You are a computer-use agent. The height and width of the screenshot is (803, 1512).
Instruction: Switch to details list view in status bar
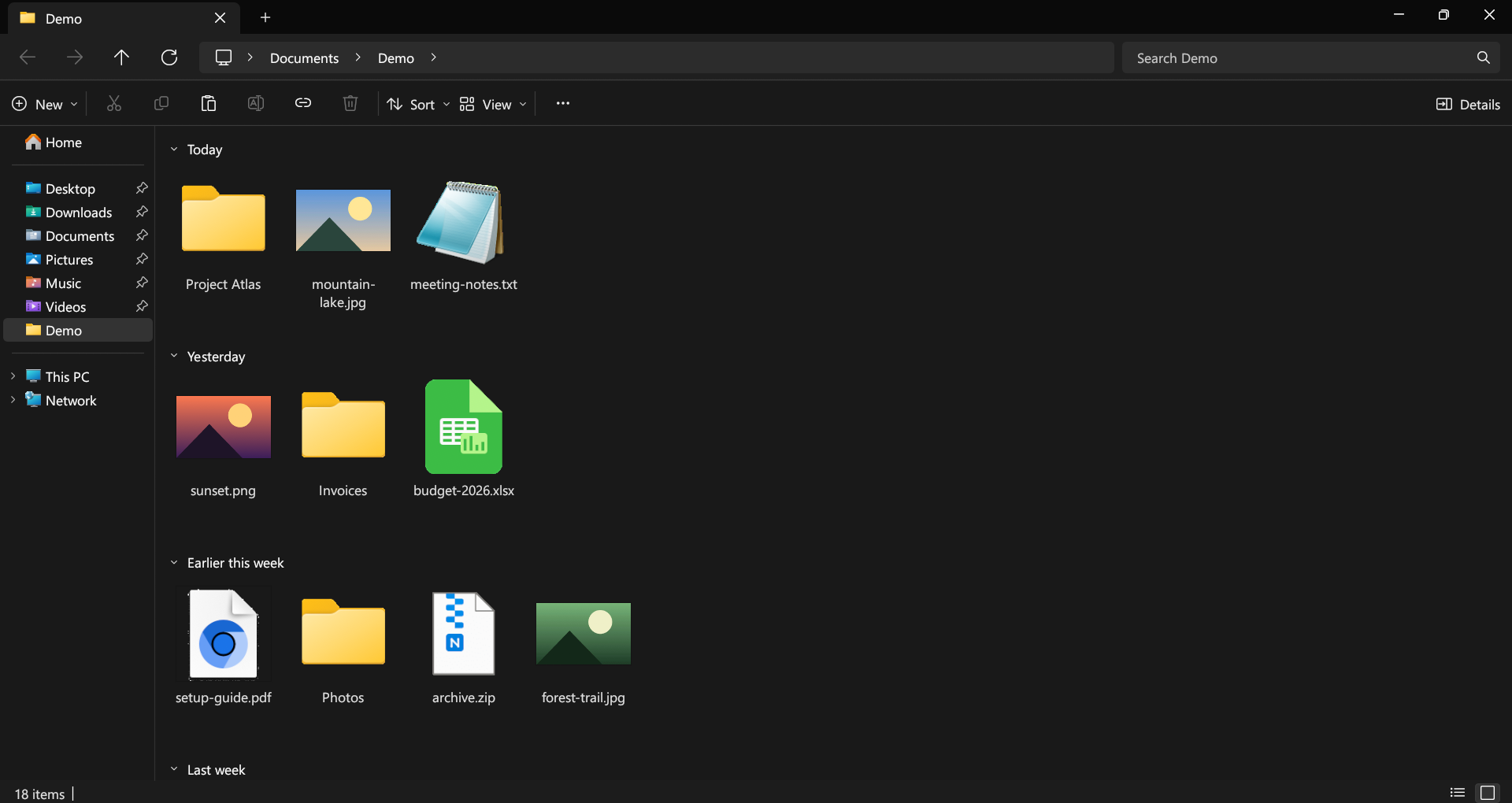tap(1458, 793)
